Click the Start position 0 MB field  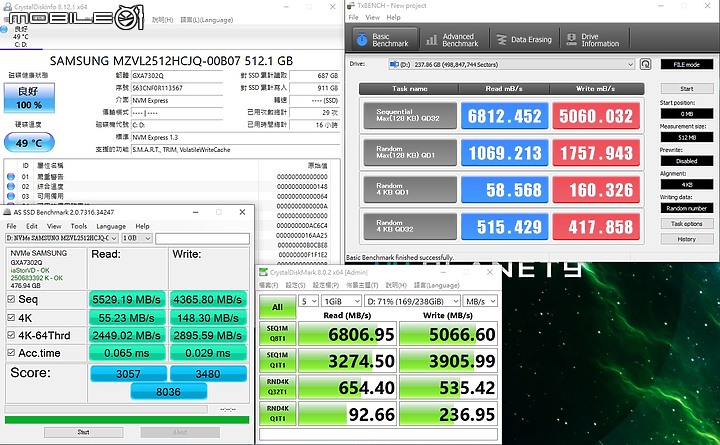pyautogui.click(x=686, y=113)
